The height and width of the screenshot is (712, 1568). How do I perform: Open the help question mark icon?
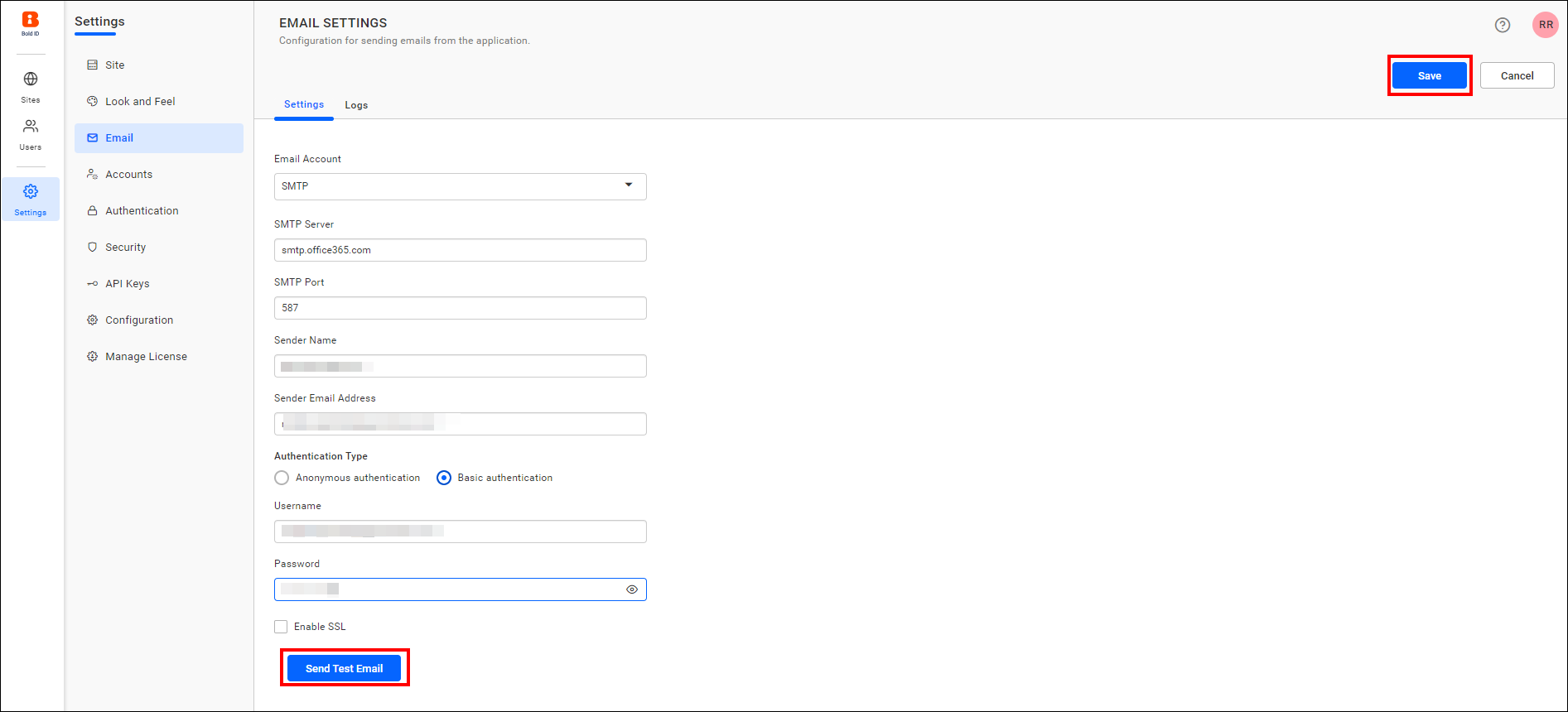tap(1503, 25)
